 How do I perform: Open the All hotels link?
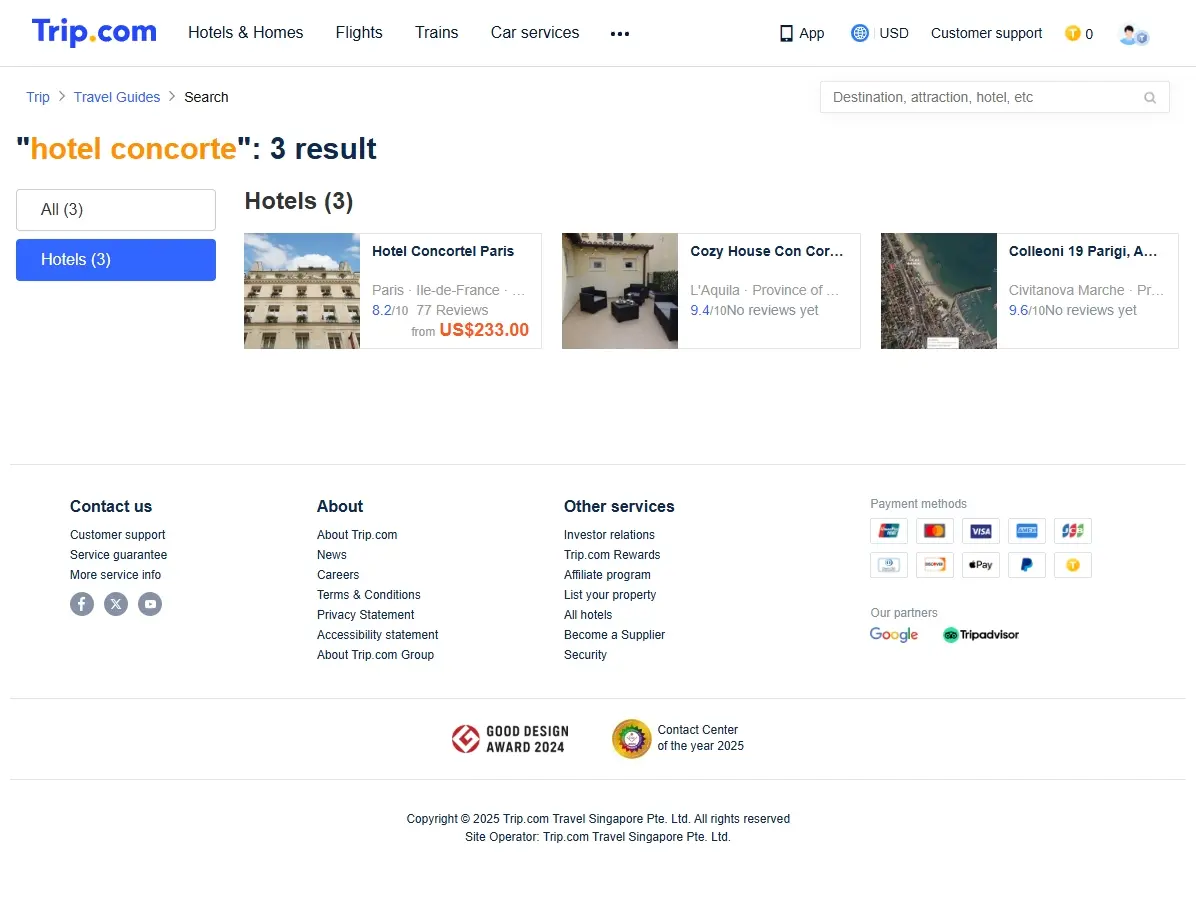point(587,615)
